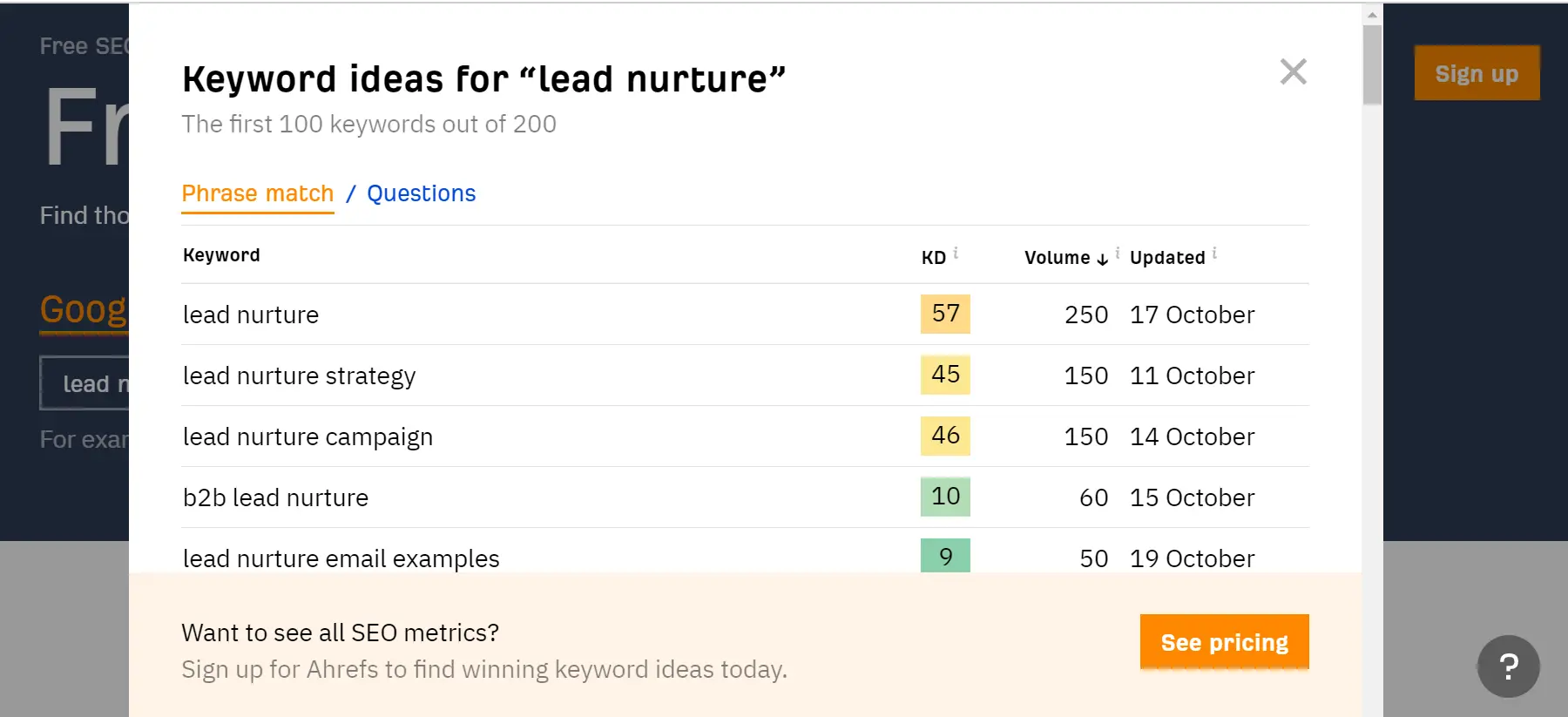Click the Volume info icon
The height and width of the screenshot is (717, 1568).
1118,253
